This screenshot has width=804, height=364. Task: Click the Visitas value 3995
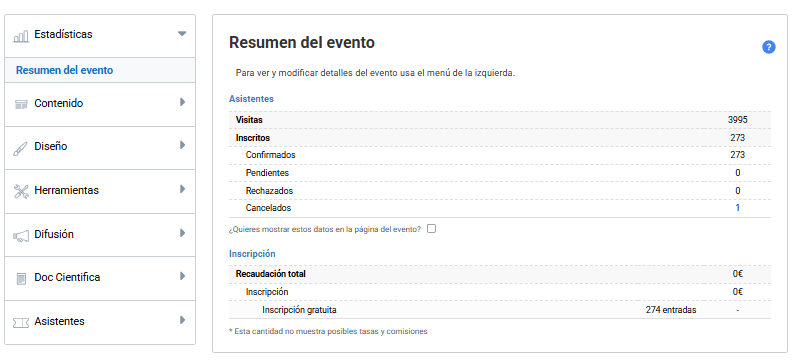(737, 120)
